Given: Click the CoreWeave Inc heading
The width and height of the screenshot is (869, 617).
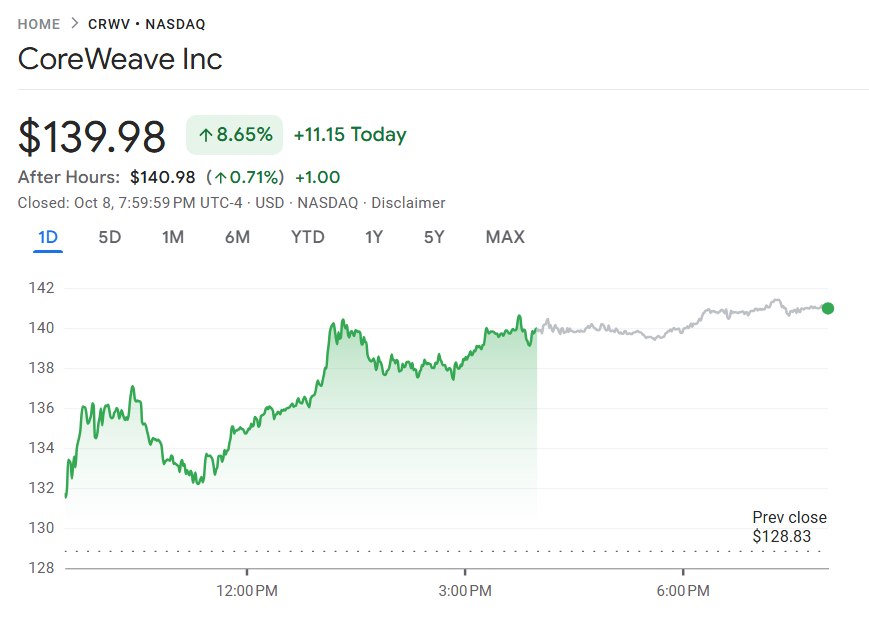Looking at the screenshot, I should pyautogui.click(x=120, y=59).
